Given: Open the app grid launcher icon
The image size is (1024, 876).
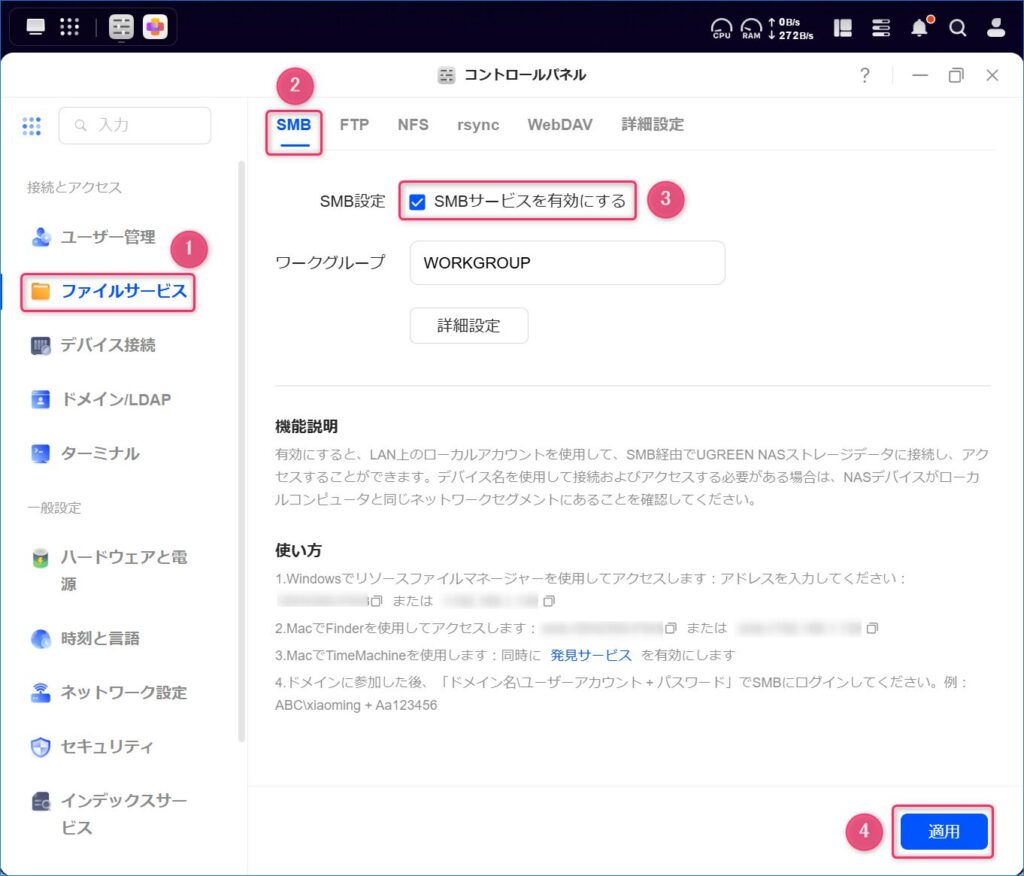Looking at the screenshot, I should click(69, 27).
